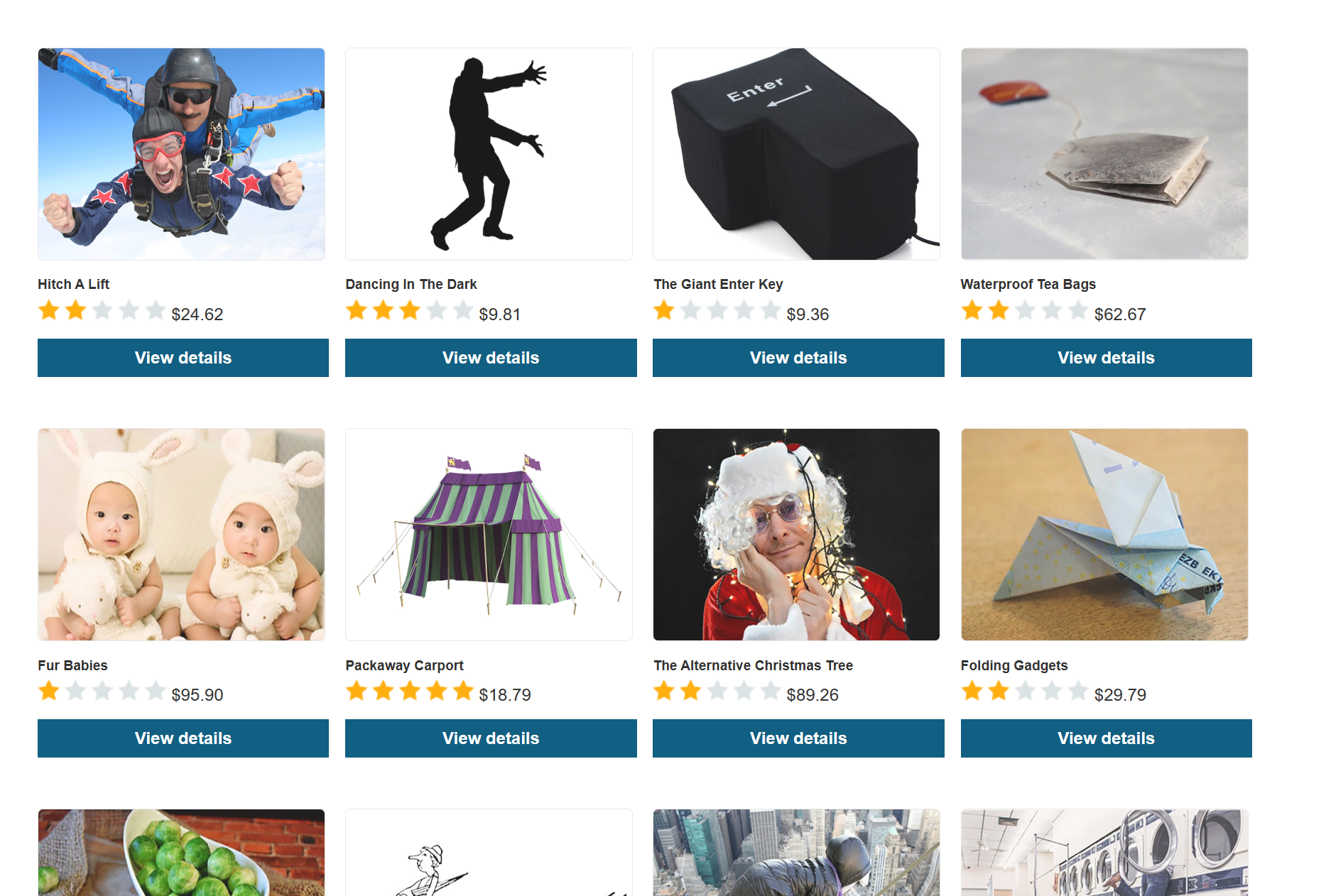The height and width of the screenshot is (896, 1326).
Task: Click the first star under Fur Babies
Action: [49, 691]
